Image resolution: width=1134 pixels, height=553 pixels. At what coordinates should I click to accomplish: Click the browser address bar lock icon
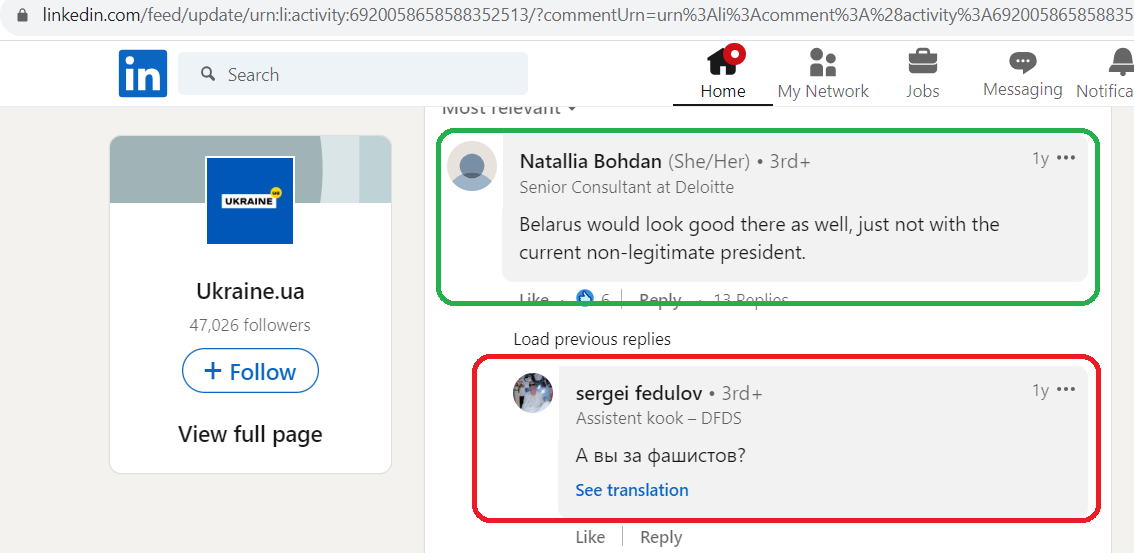24,14
